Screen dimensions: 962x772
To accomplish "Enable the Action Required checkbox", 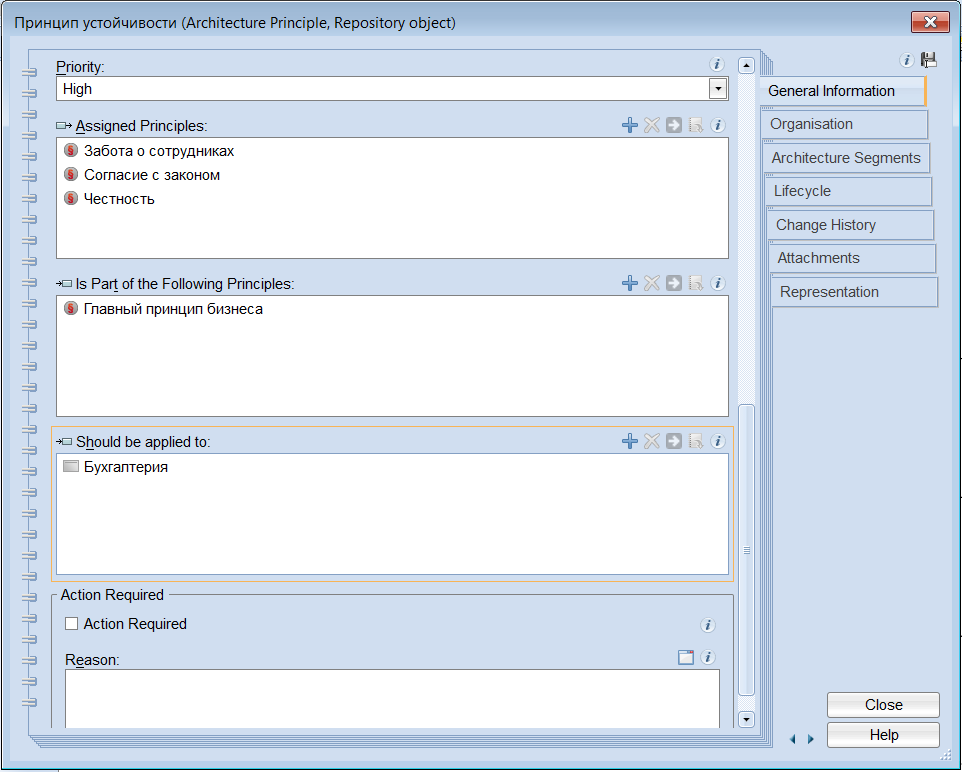I will pos(72,624).
